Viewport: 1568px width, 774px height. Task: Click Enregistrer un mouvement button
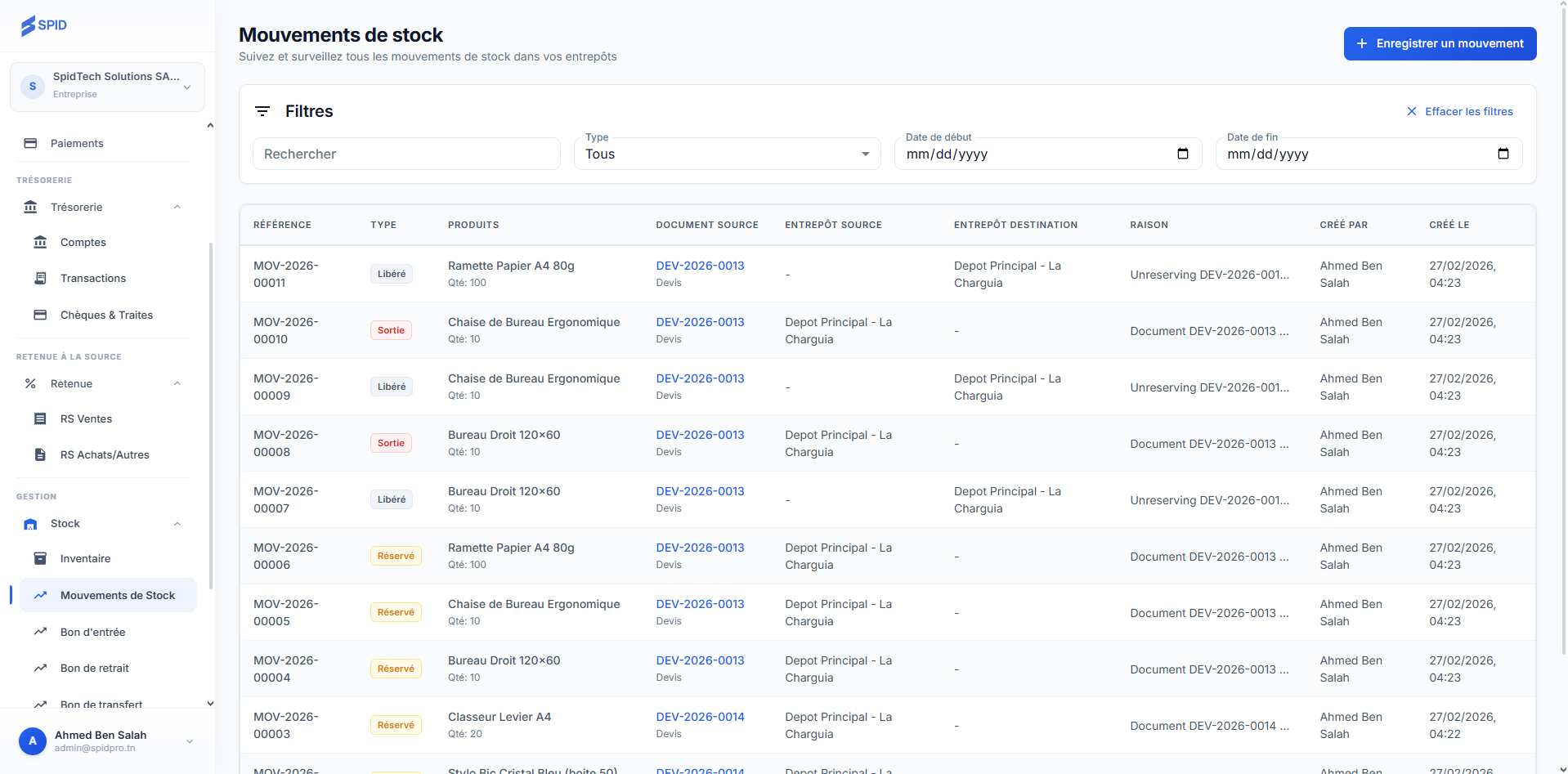(x=1439, y=43)
